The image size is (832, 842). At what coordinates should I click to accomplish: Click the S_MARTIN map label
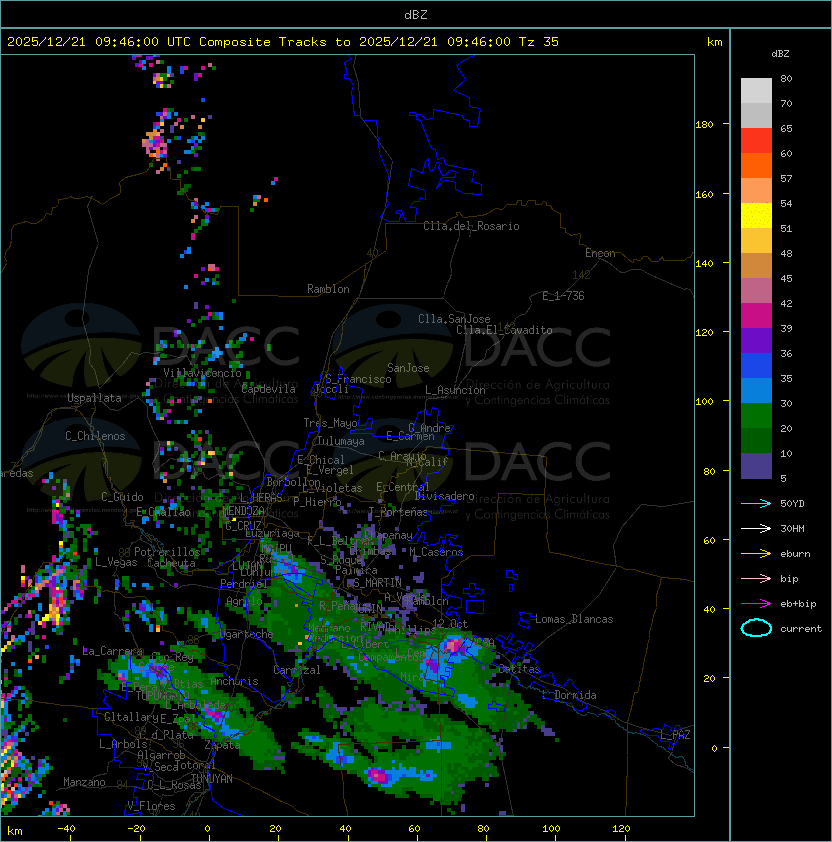click(377, 583)
